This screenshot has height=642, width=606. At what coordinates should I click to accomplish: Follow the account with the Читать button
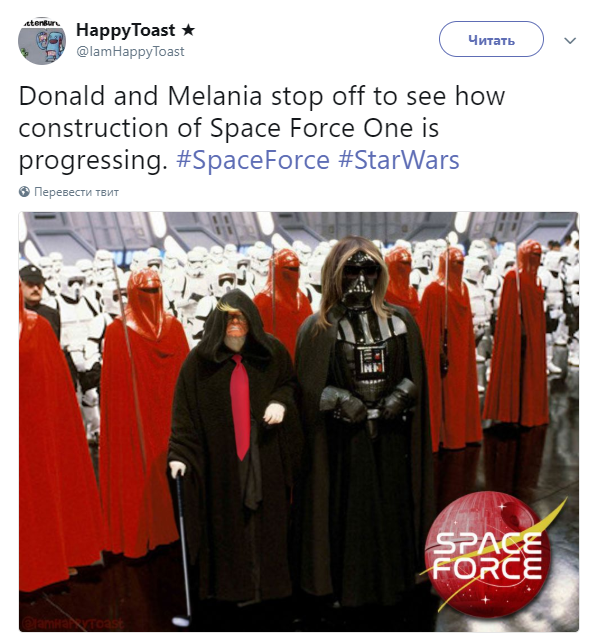[x=491, y=39]
